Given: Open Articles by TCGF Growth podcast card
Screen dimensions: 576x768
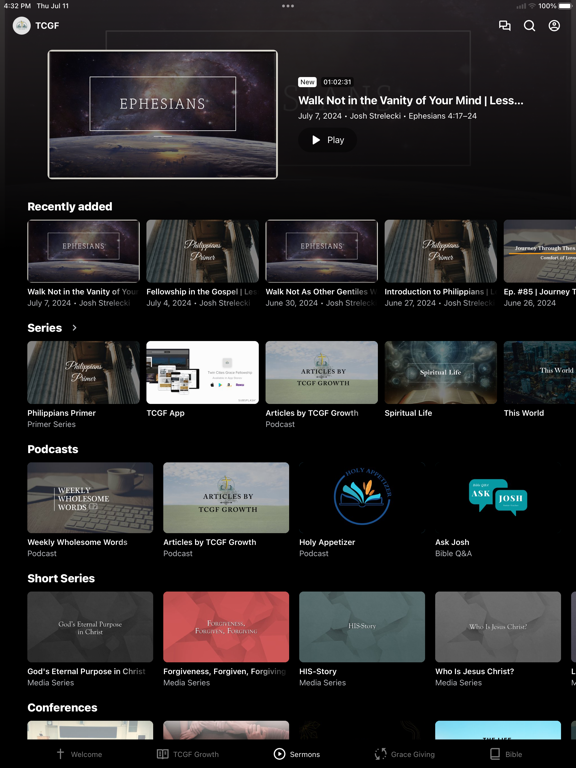Looking at the screenshot, I should 226,498.
